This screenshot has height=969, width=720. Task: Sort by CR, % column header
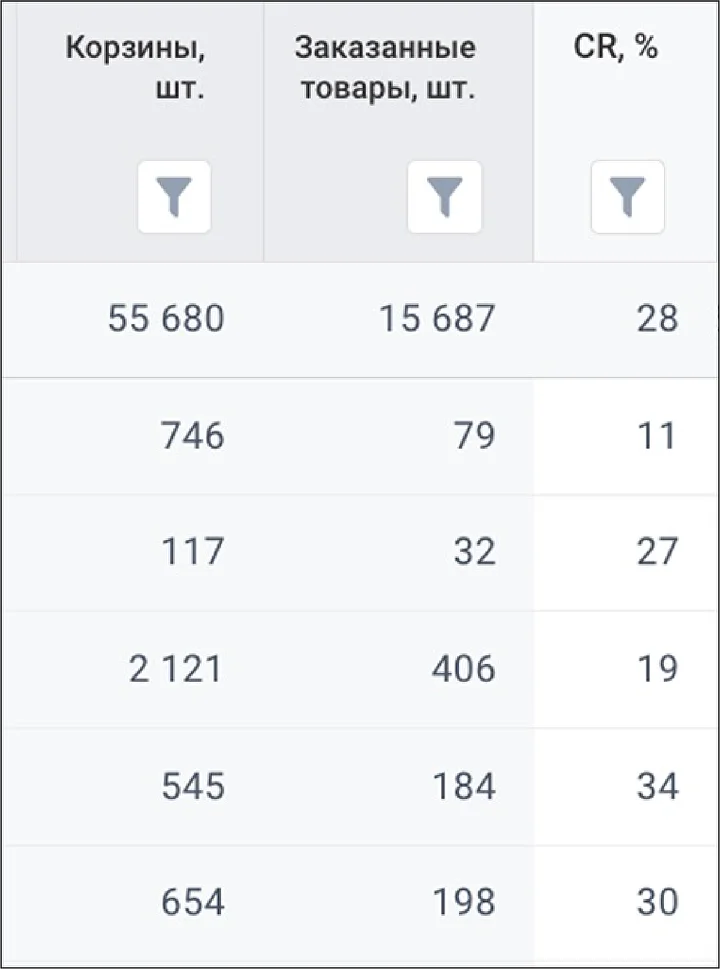click(616, 48)
